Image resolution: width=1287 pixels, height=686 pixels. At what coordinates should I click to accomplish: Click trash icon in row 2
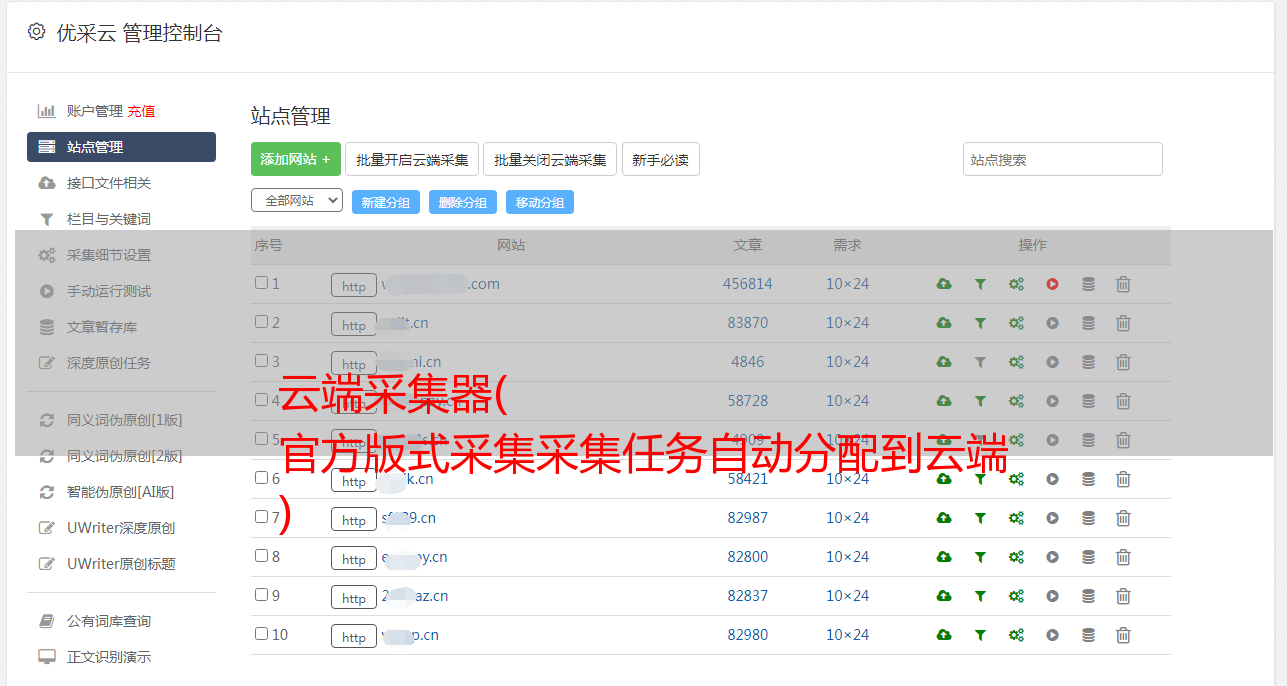click(x=1123, y=323)
